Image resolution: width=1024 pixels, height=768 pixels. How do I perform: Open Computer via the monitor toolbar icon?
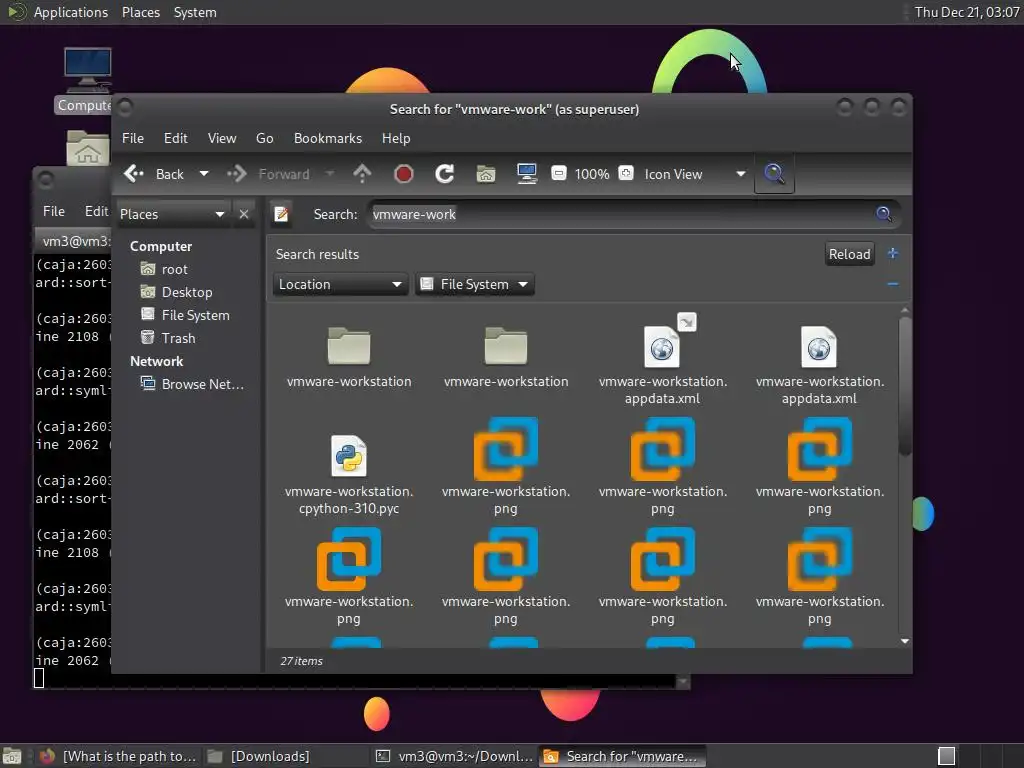(x=526, y=174)
